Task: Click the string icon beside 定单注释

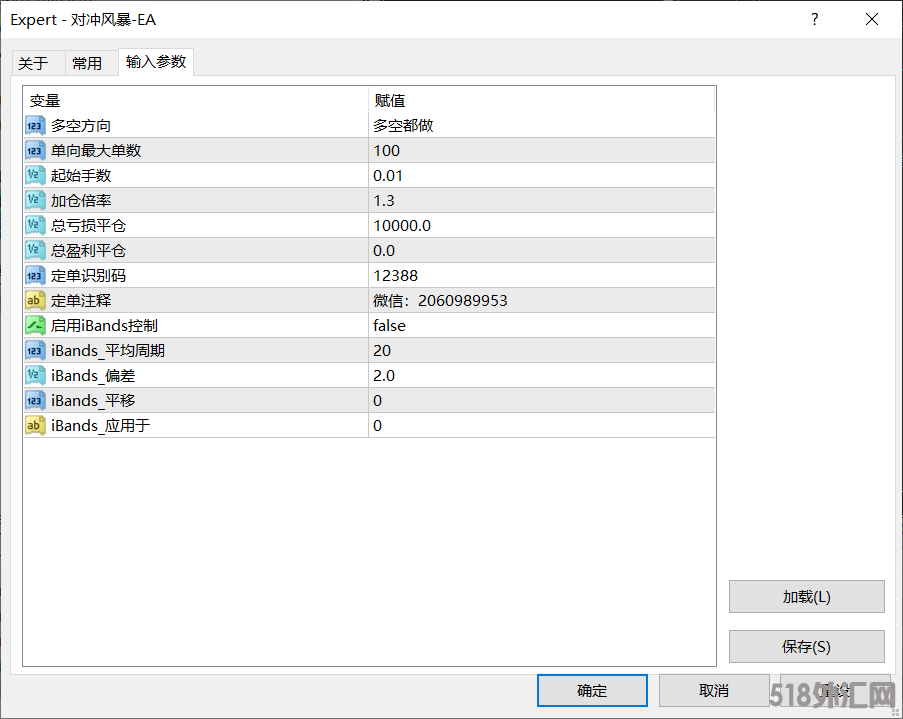Action: click(x=35, y=301)
